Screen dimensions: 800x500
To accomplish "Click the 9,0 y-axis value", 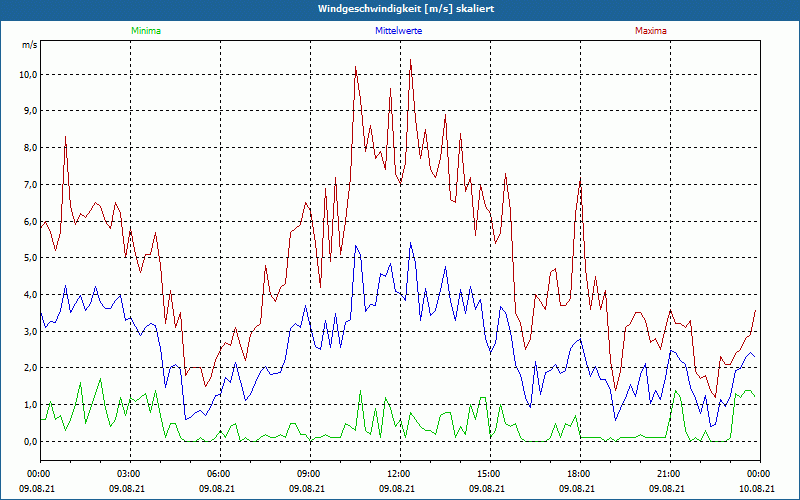I will pos(30,111).
